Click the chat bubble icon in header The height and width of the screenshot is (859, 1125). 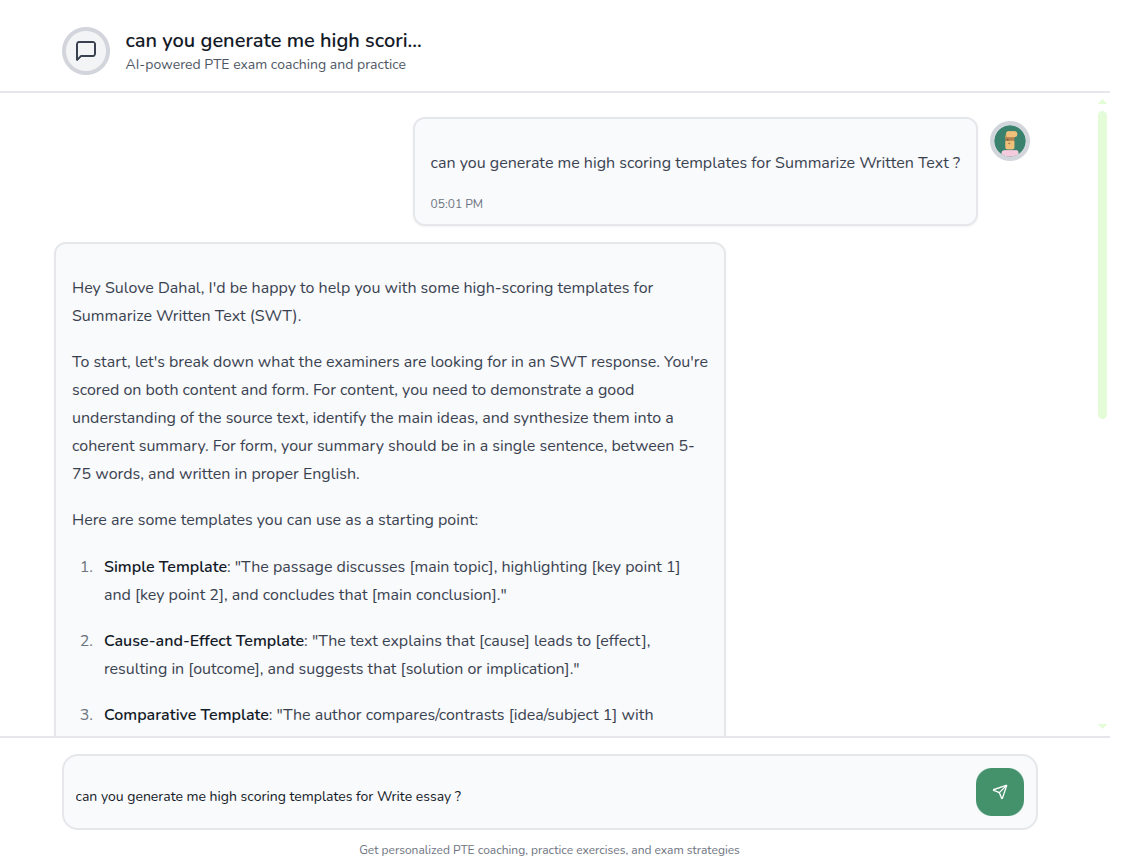tap(86, 51)
